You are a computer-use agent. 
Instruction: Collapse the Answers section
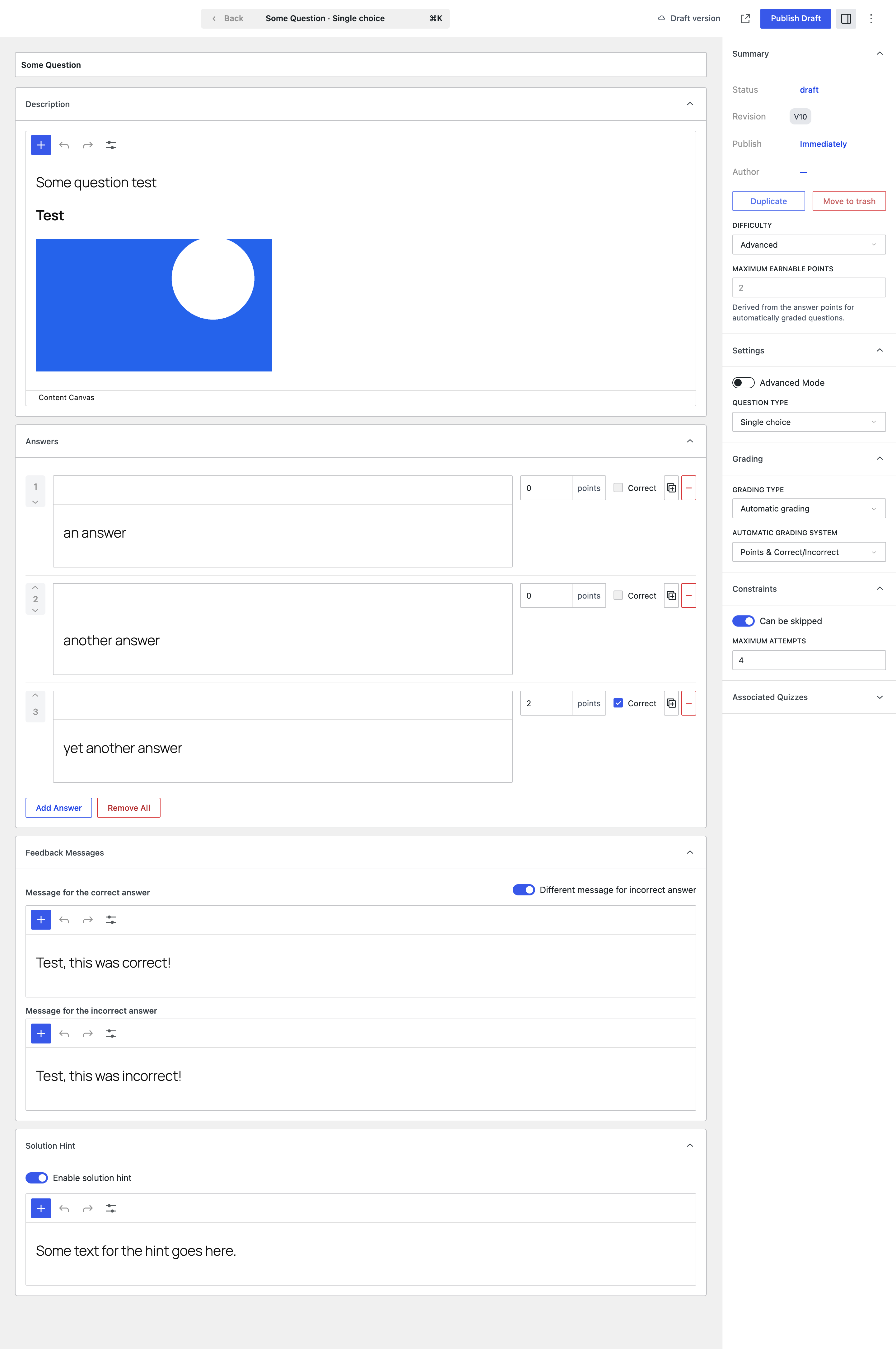pyautogui.click(x=690, y=441)
